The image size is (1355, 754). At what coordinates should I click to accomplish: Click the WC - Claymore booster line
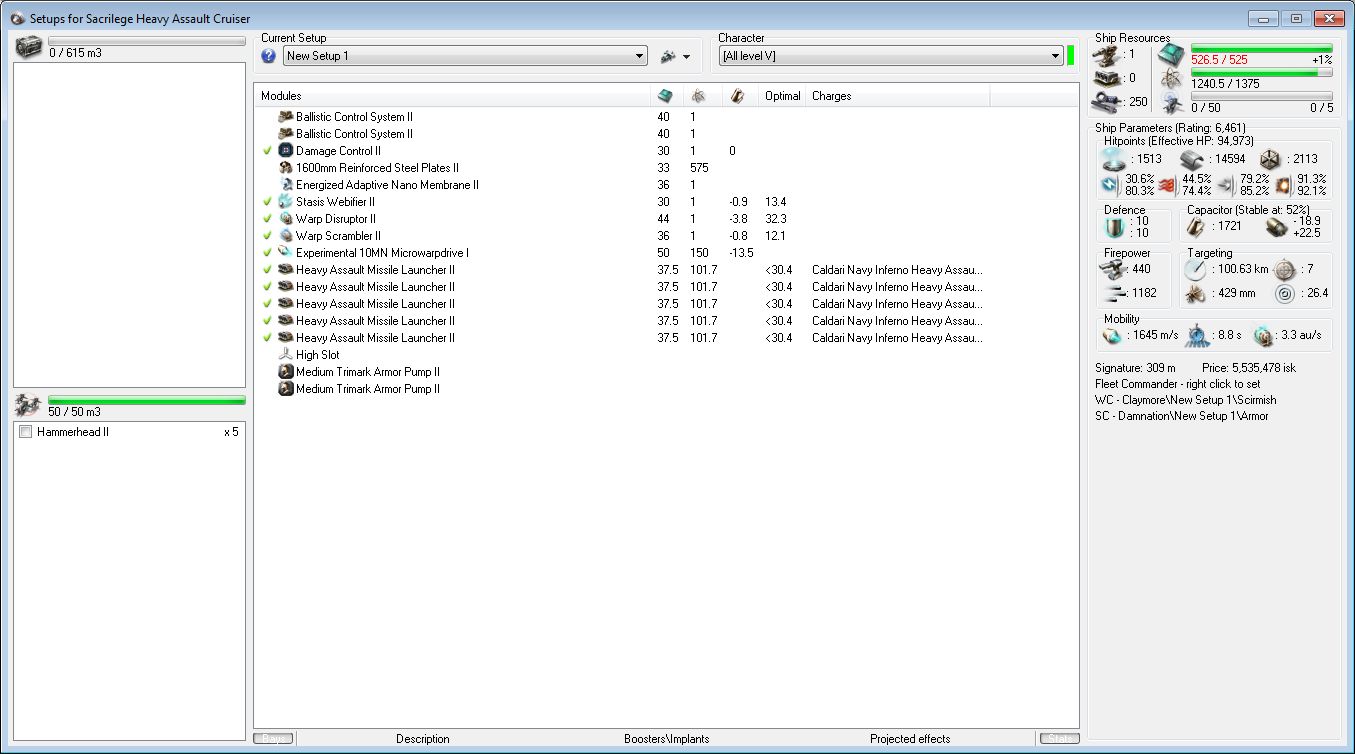[1186, 400]
